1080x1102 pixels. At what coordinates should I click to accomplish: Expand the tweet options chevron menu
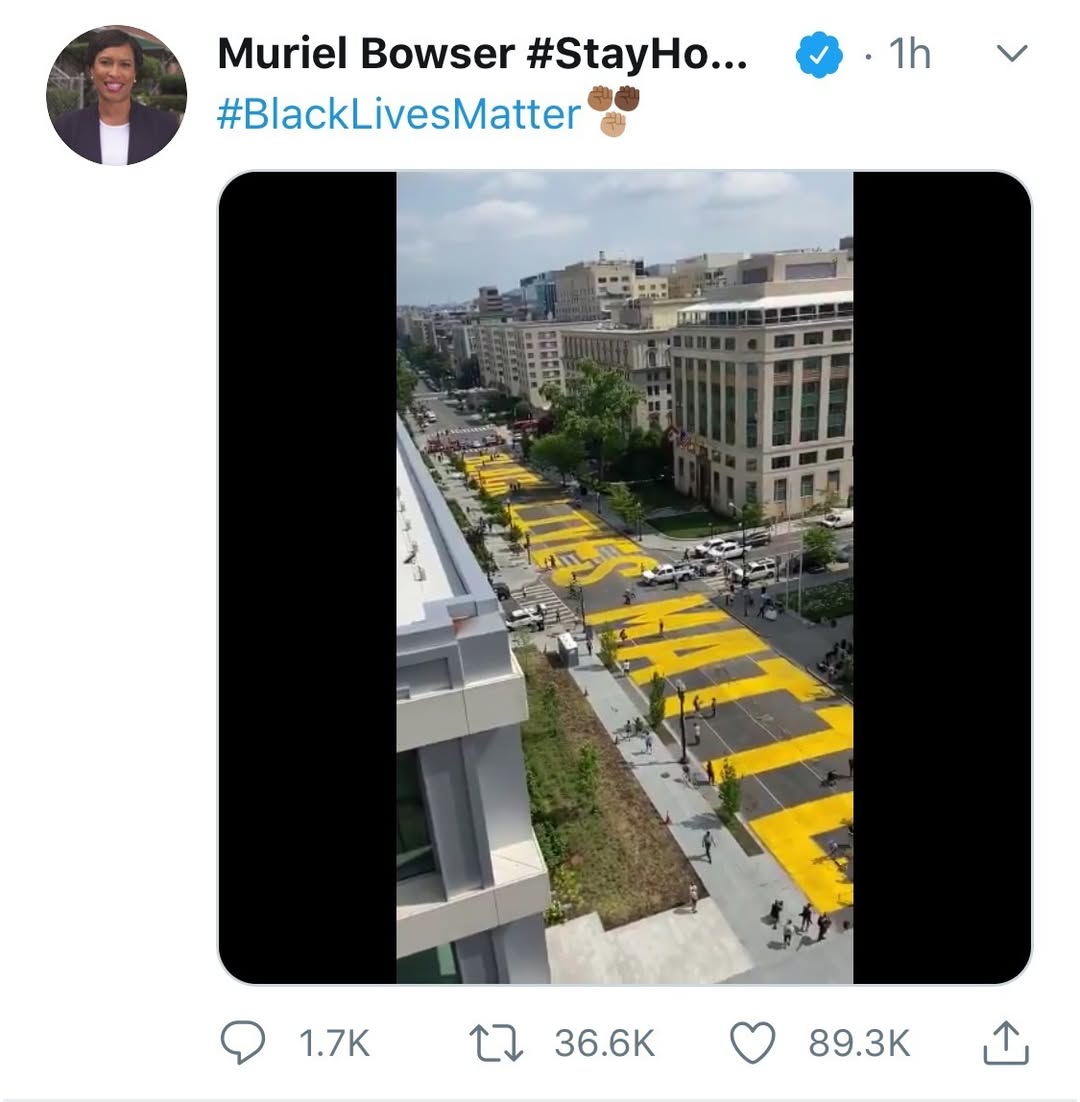pyautogui.click(x=1012, y=55)
